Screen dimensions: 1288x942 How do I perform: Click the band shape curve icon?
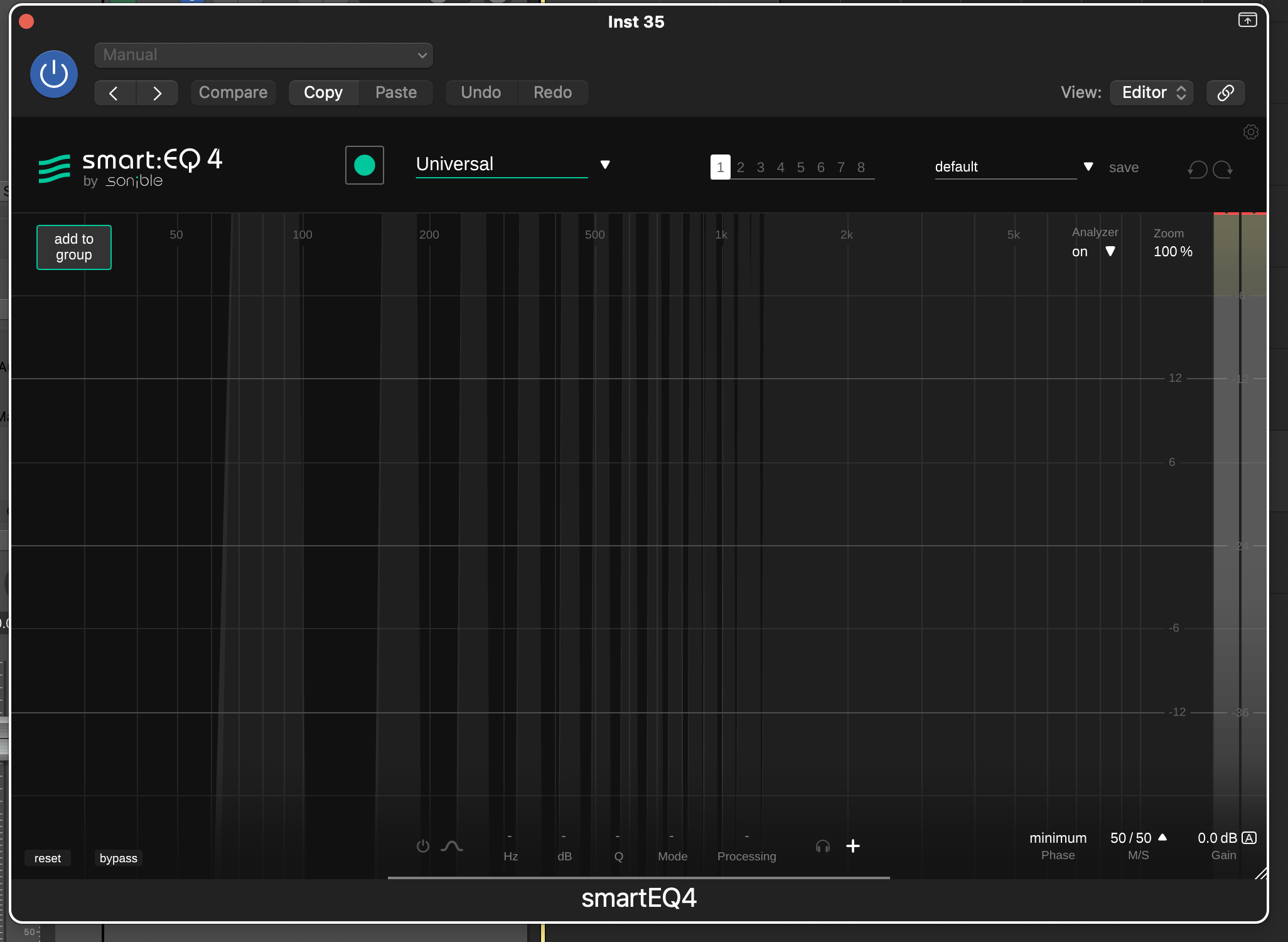(453, 846)
